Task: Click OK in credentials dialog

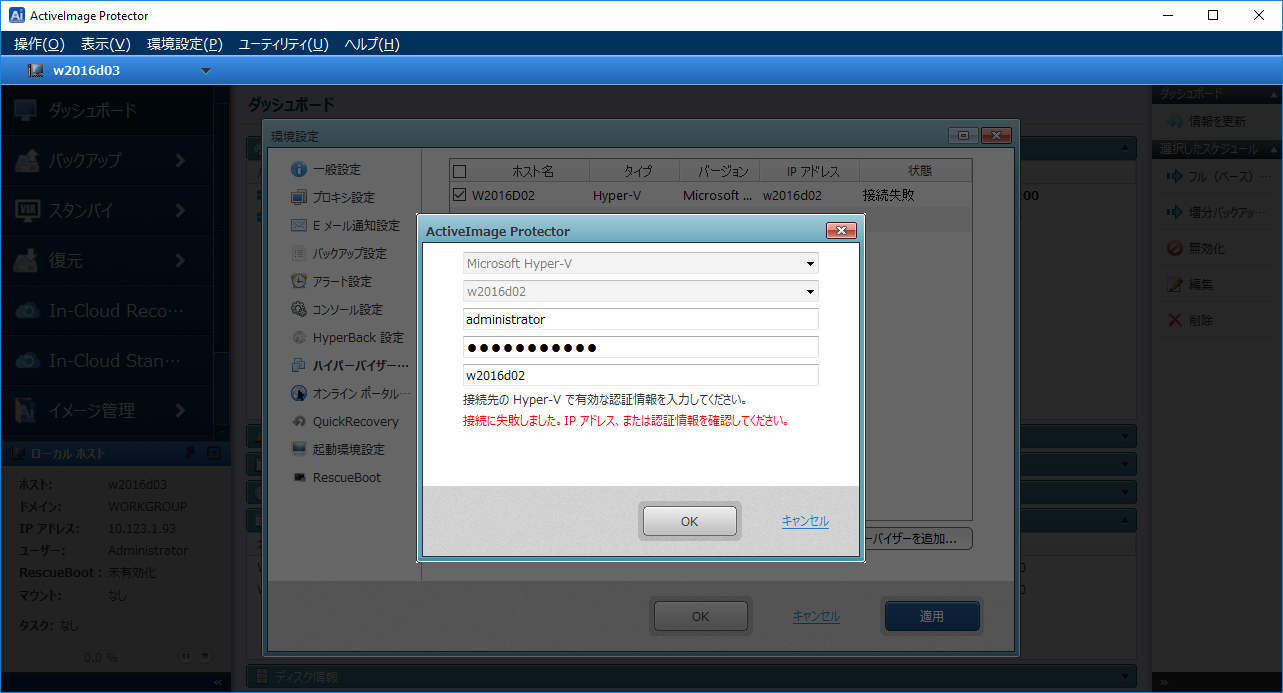Action: coord(690,521)
